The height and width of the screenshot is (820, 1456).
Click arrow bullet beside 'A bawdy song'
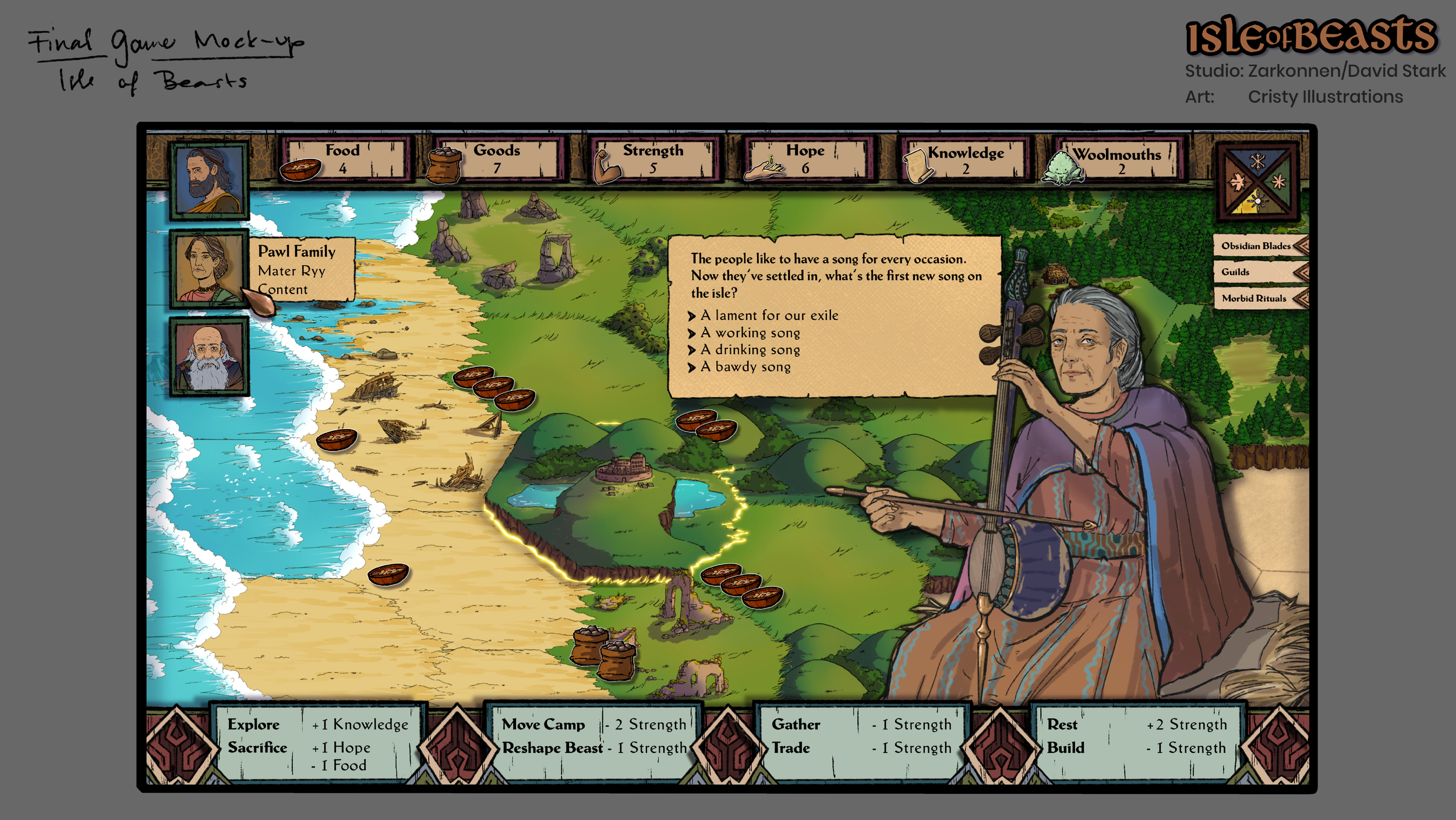(x=692, y=367)
